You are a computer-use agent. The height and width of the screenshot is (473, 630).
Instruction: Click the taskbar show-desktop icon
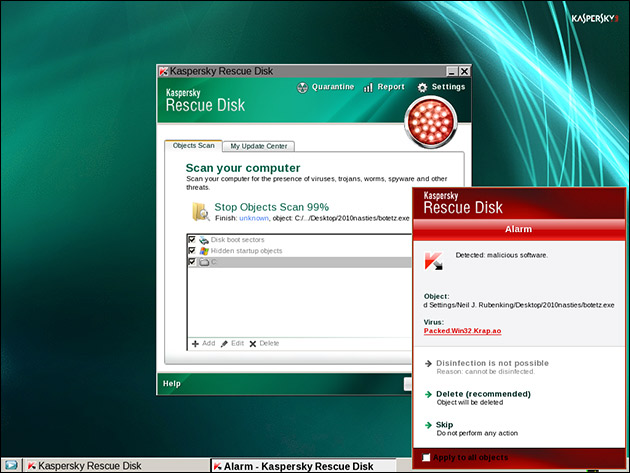coord(11,465)
